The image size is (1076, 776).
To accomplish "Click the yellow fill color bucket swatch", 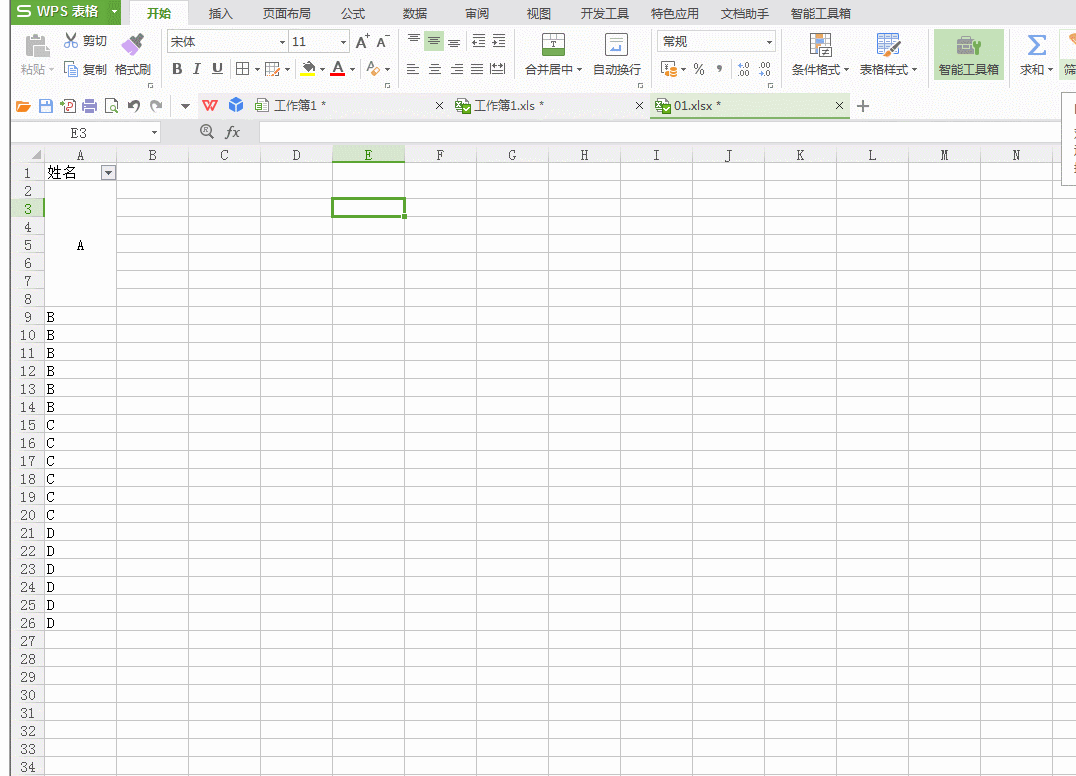I will coord(308,69).
